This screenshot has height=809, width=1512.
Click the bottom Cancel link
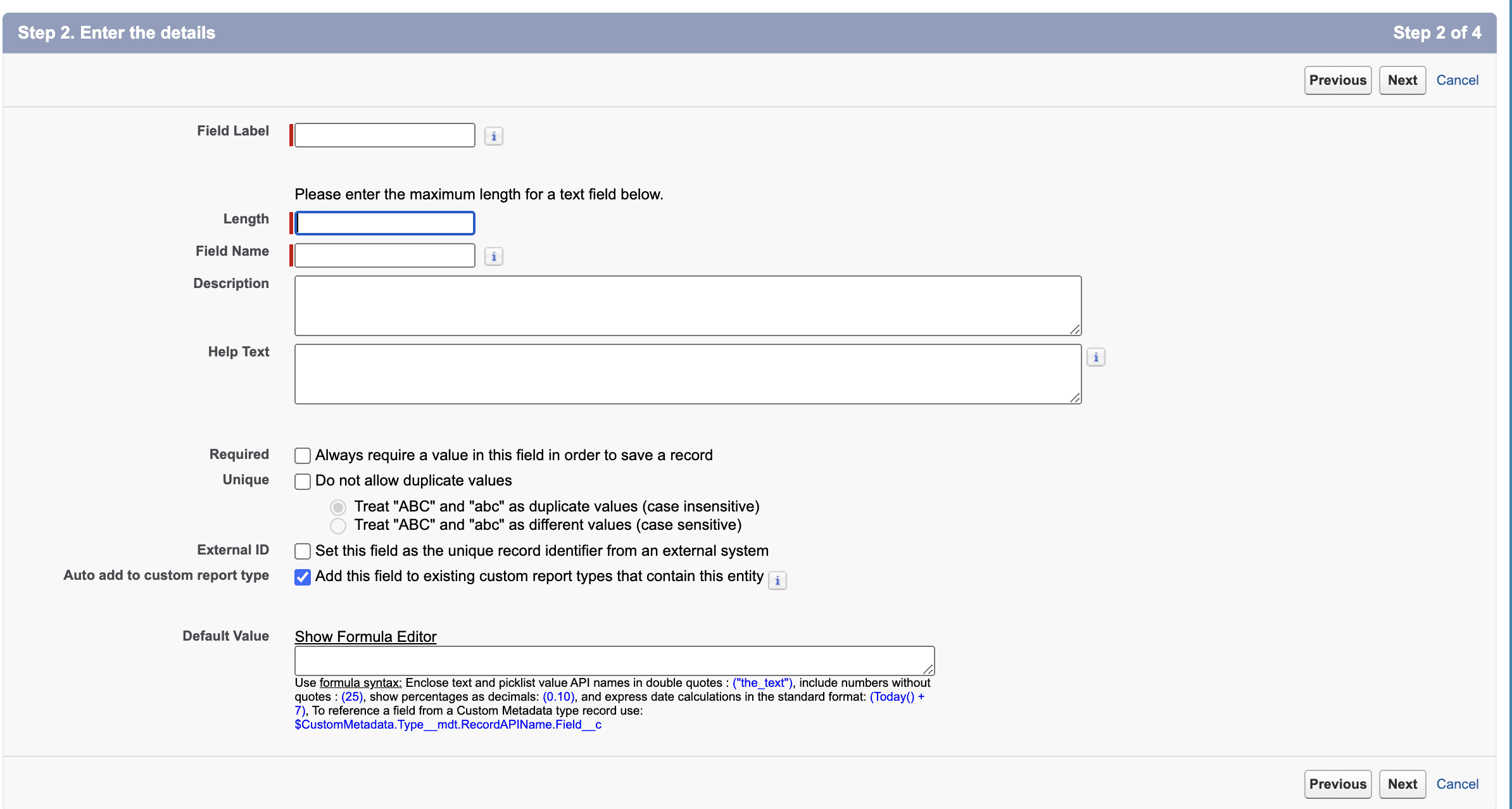pyautogui.click(x=1458, y=784)
